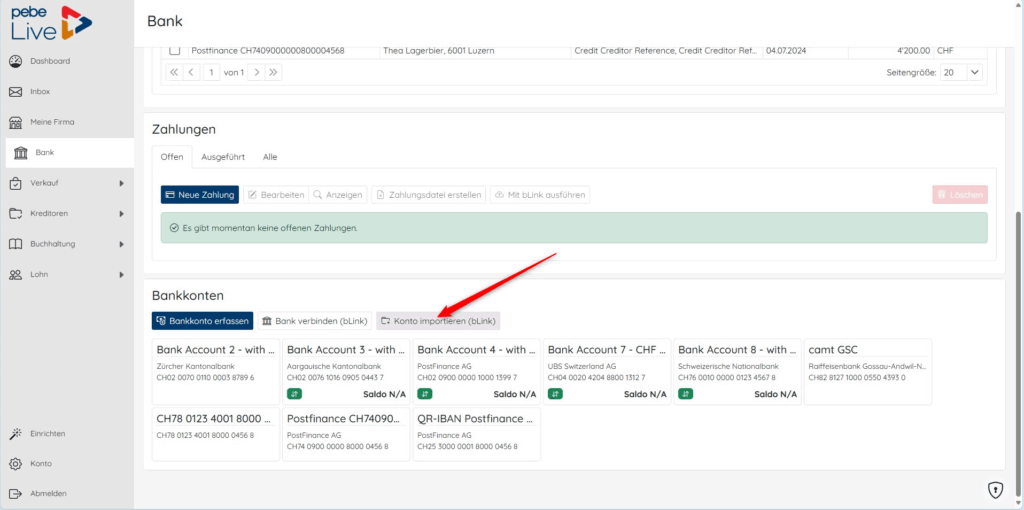Screen dimensions: 1024x510
Task: Click the Thea Lagerbier, 6001 Luzern cell
Action: coord(475,50)
